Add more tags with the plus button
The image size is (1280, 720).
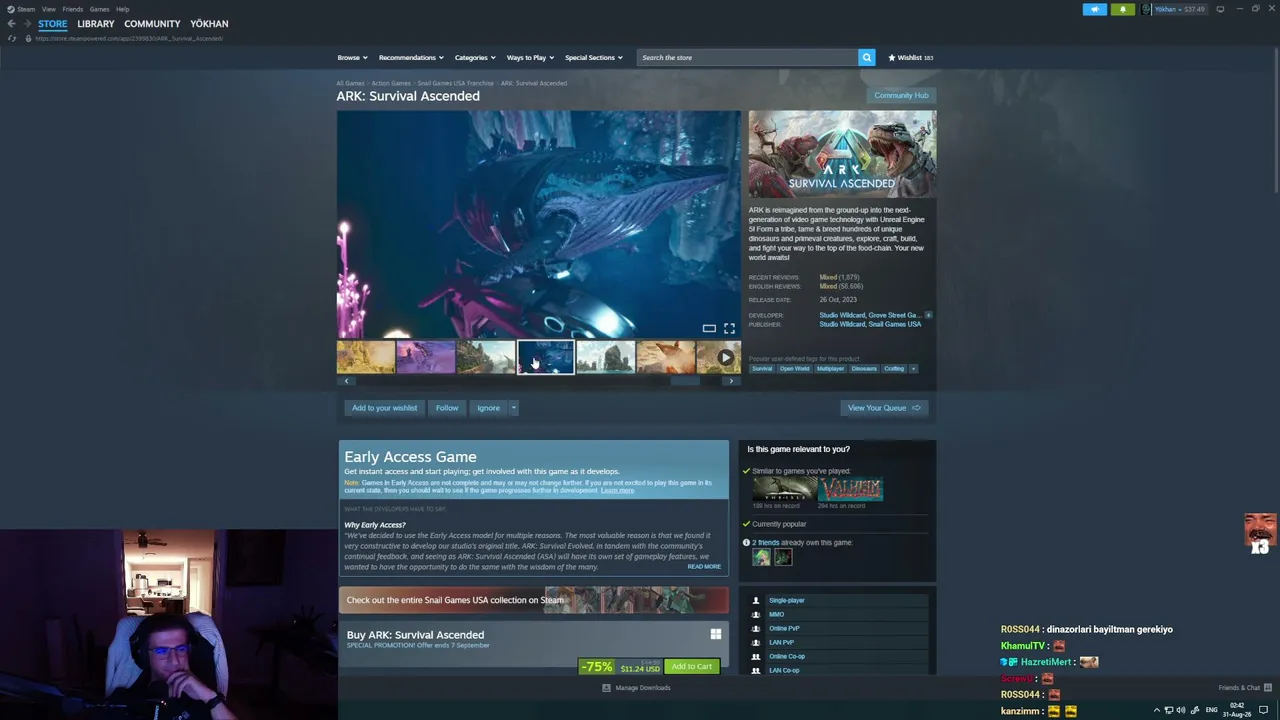click(x=913, y=369)
